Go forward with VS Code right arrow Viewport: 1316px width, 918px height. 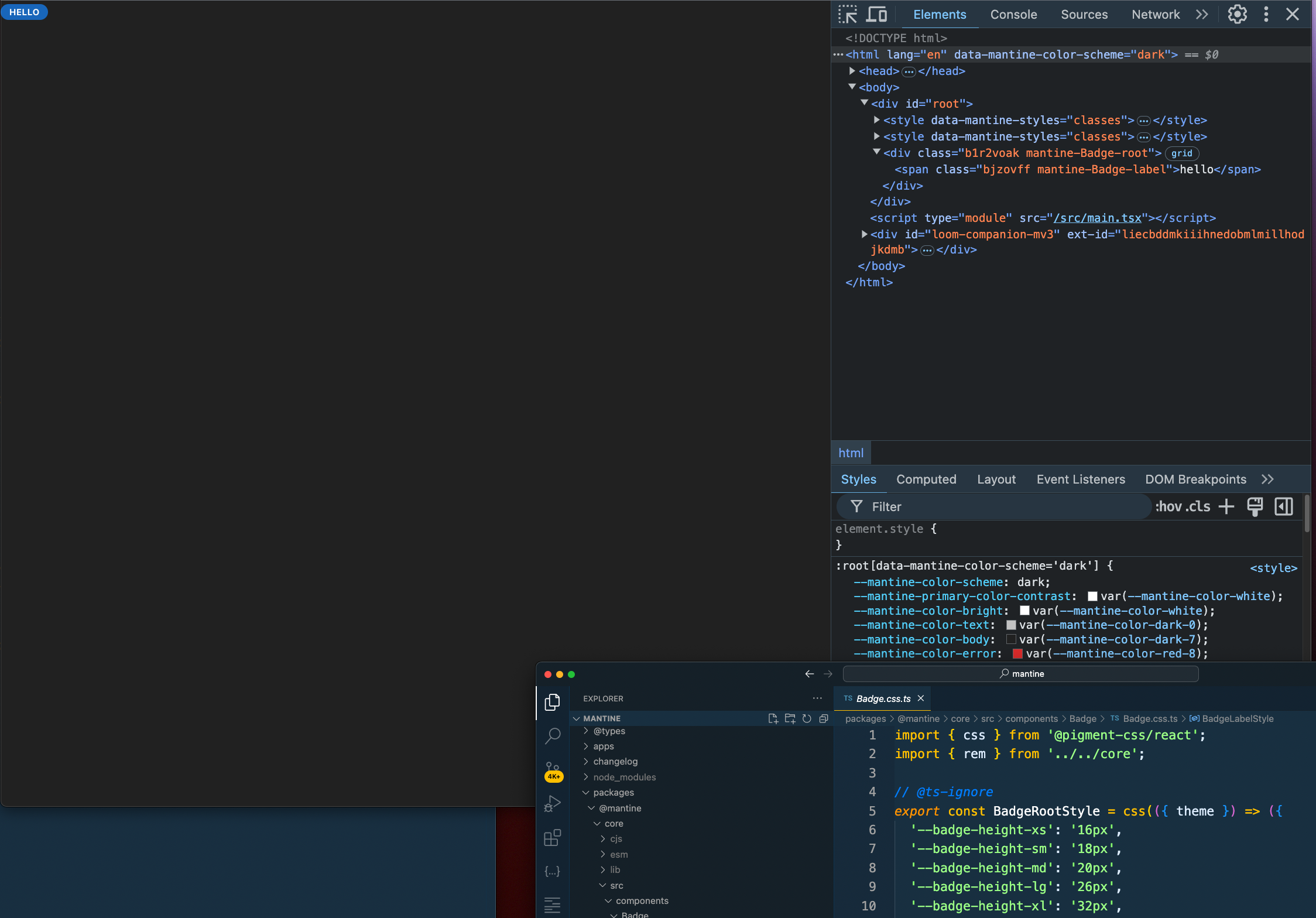(828, 674)
